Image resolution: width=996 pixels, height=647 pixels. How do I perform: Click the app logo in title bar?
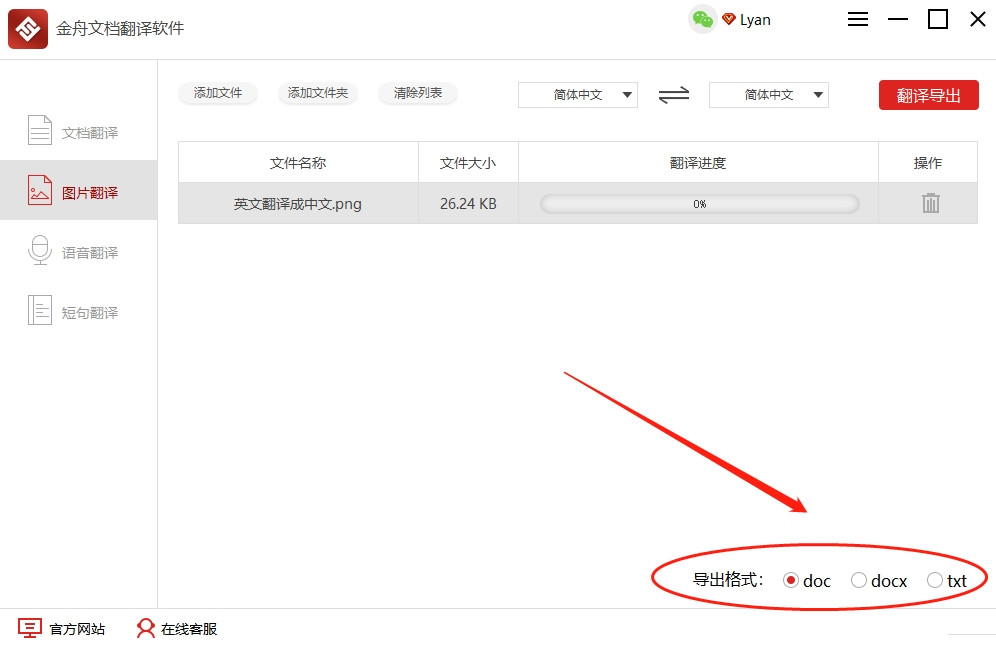[28, 28]
